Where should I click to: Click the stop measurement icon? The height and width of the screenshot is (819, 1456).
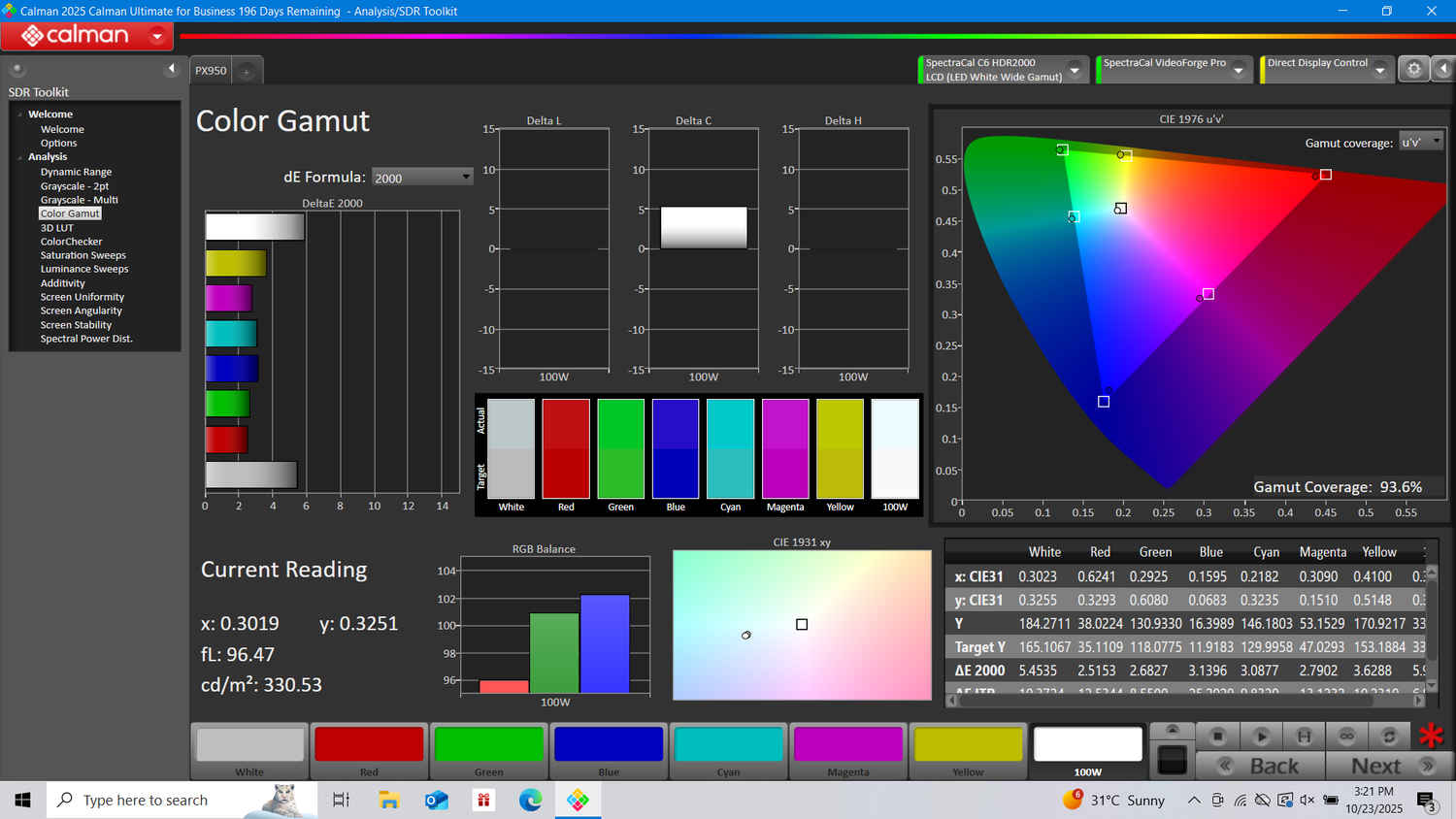coord(1218,737)
